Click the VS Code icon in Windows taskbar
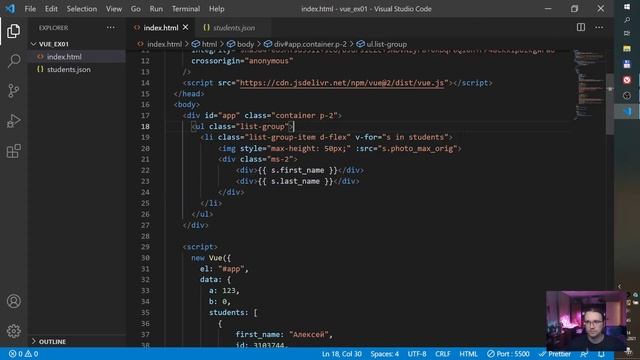 [x=627, y=111]
